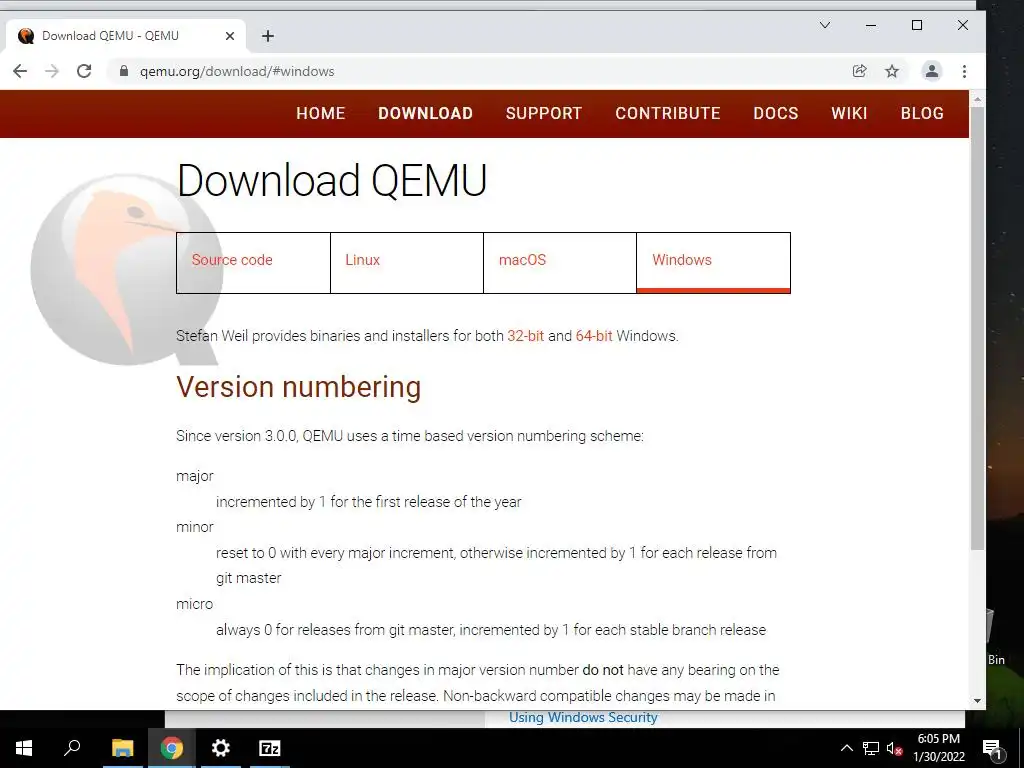Image resolution: width=1024 pixels, height=768 pixels.
Task: Click the 'micro' definition term
Action: [195, 604]
